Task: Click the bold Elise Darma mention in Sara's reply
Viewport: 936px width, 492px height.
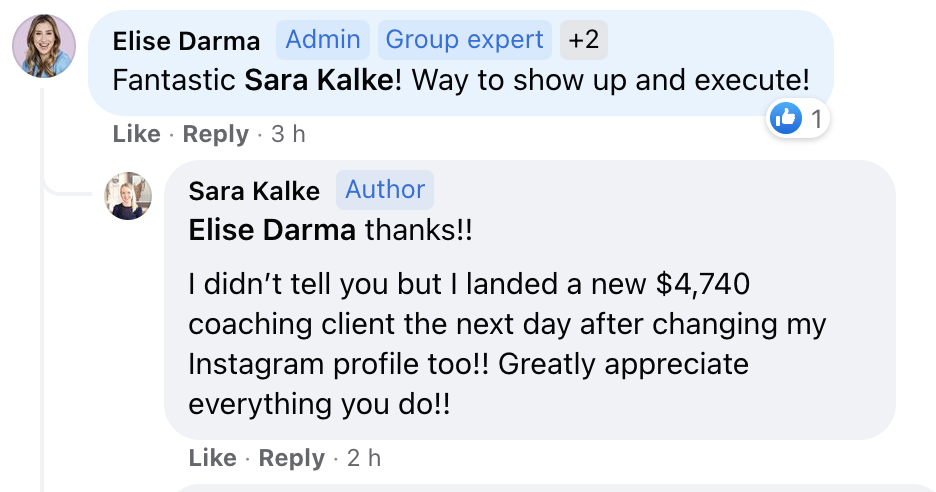Action: pyautogui.click(x=271, y=230)
